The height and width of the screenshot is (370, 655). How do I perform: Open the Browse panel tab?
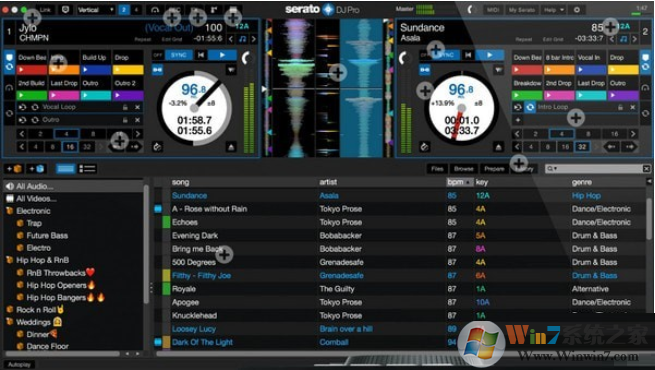click(464, 169)
